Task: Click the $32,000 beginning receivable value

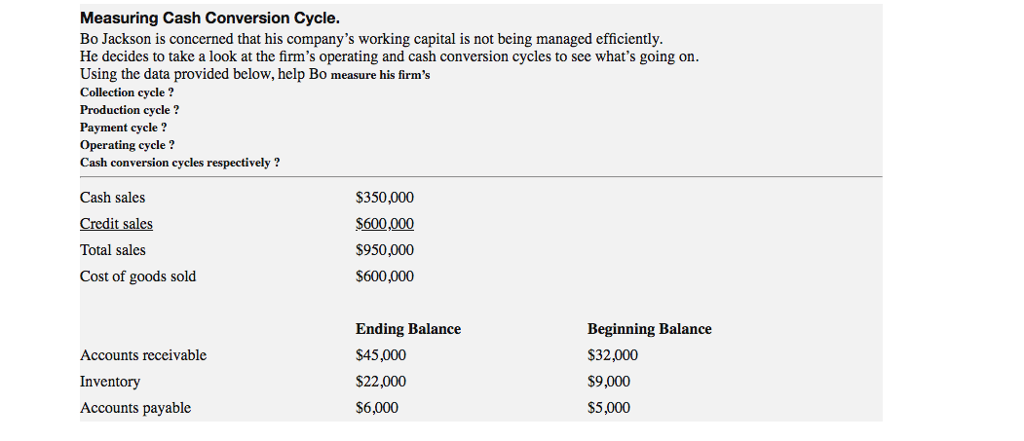Action: [x=613, y=355]
